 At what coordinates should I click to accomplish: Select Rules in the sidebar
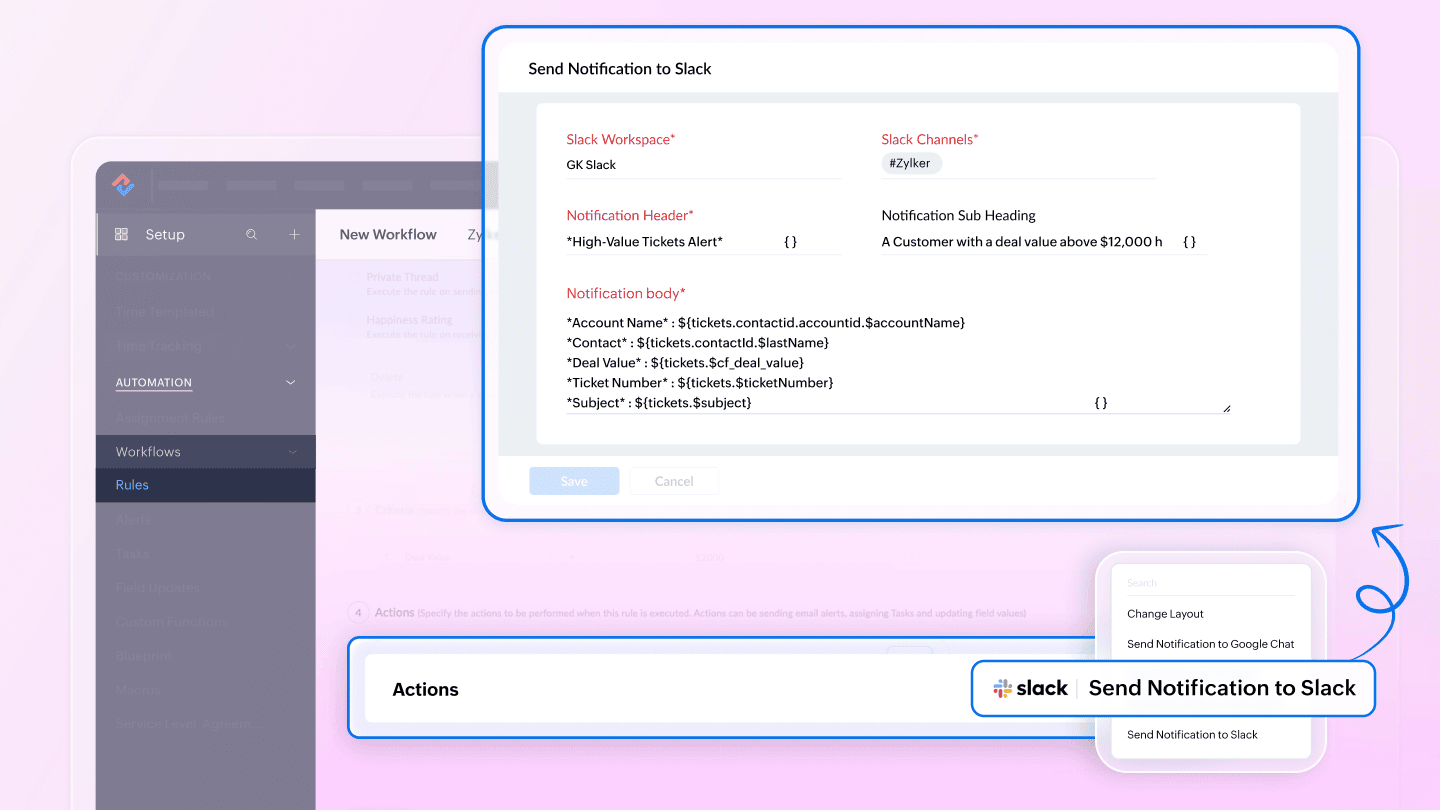tap(132, 485)
